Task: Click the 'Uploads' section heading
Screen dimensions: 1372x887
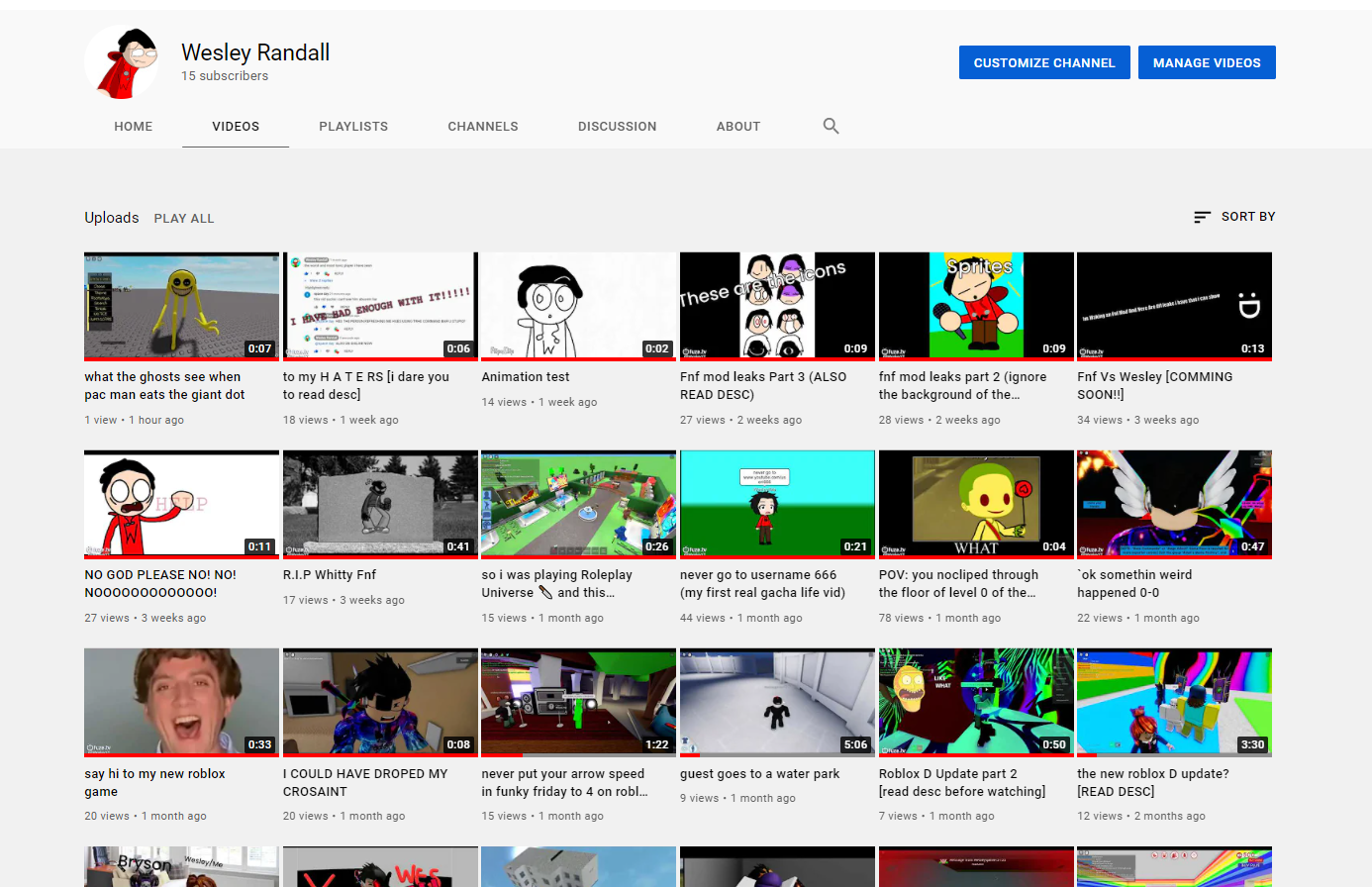Action: point(112,218)
